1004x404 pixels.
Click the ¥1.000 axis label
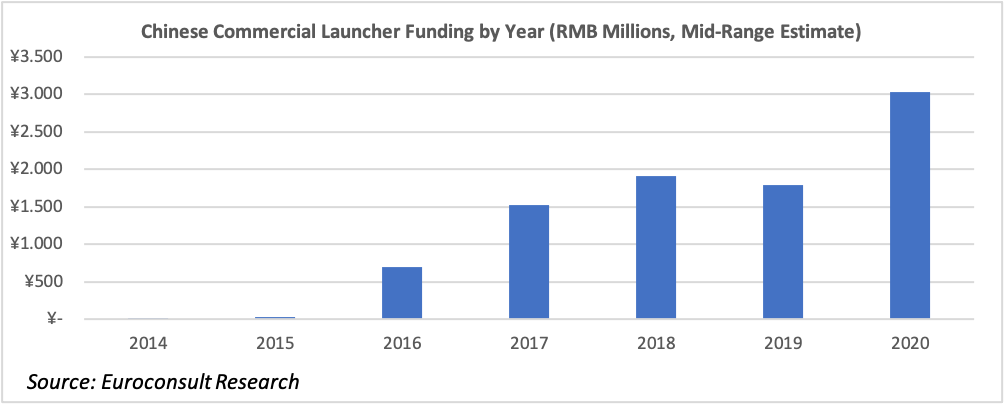[x=36, y=244]
